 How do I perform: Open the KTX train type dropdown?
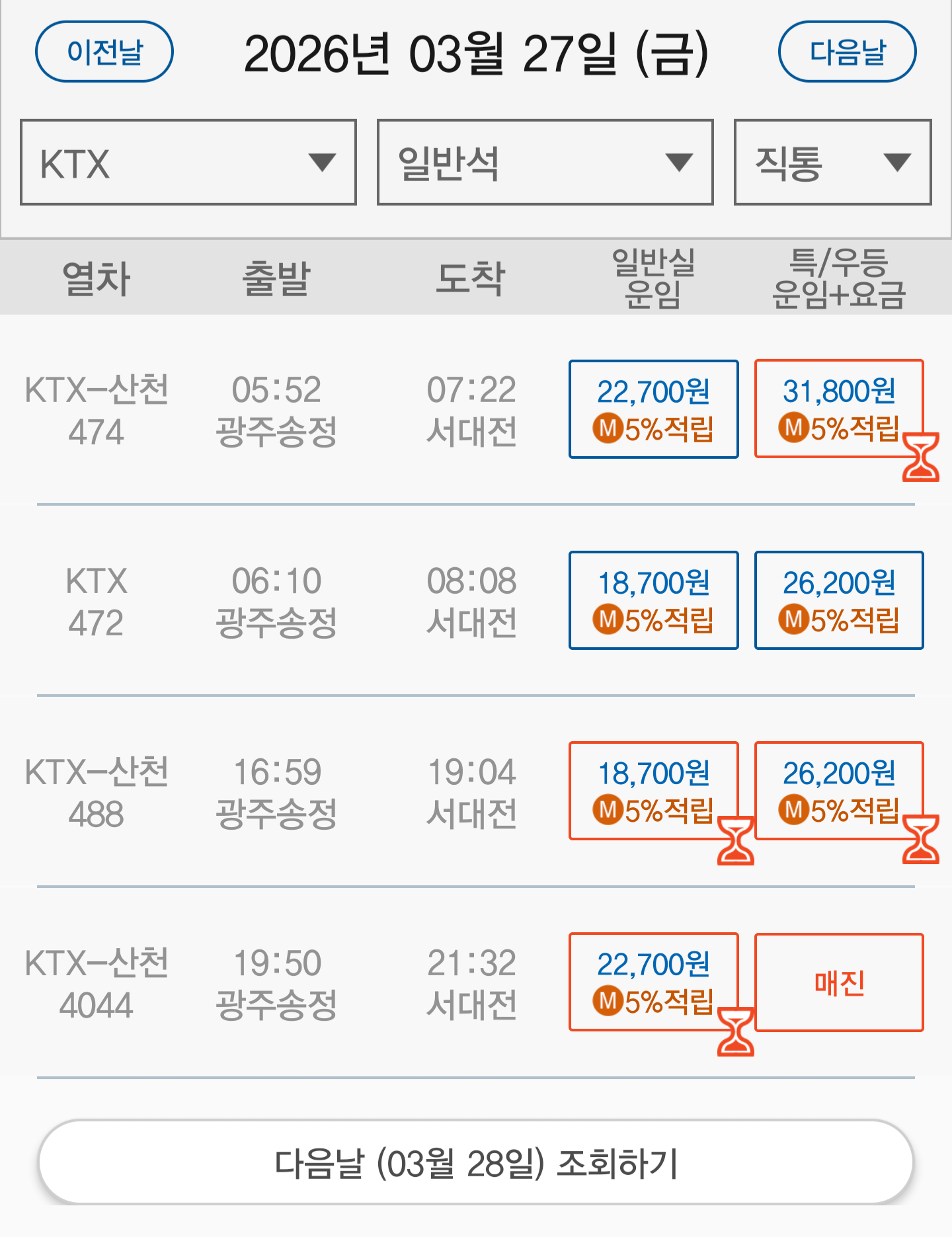[188, 163]
